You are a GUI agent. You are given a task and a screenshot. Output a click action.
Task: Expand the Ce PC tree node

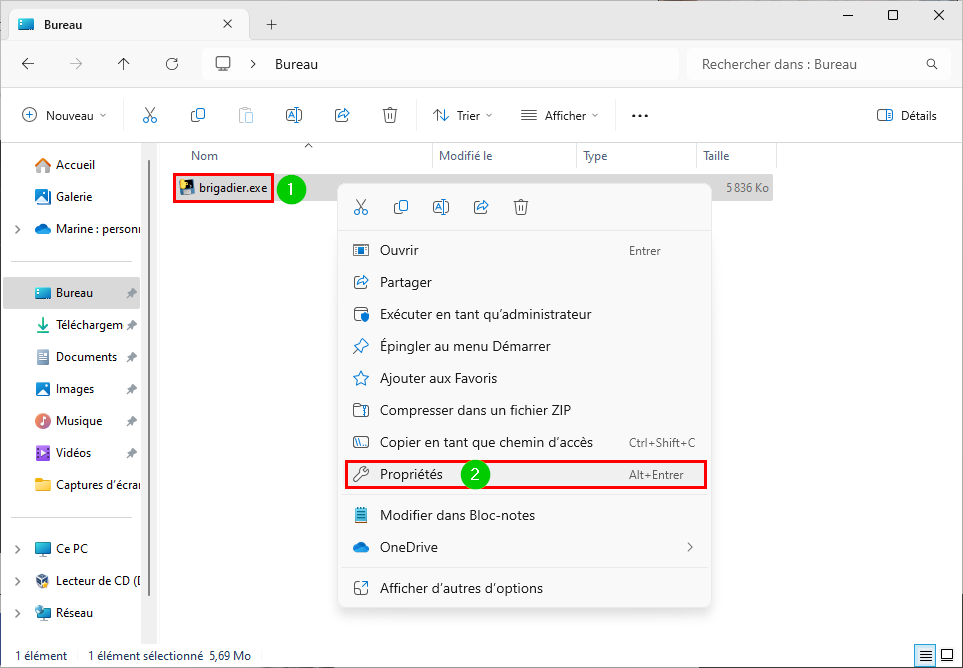[x=17, y=549]
